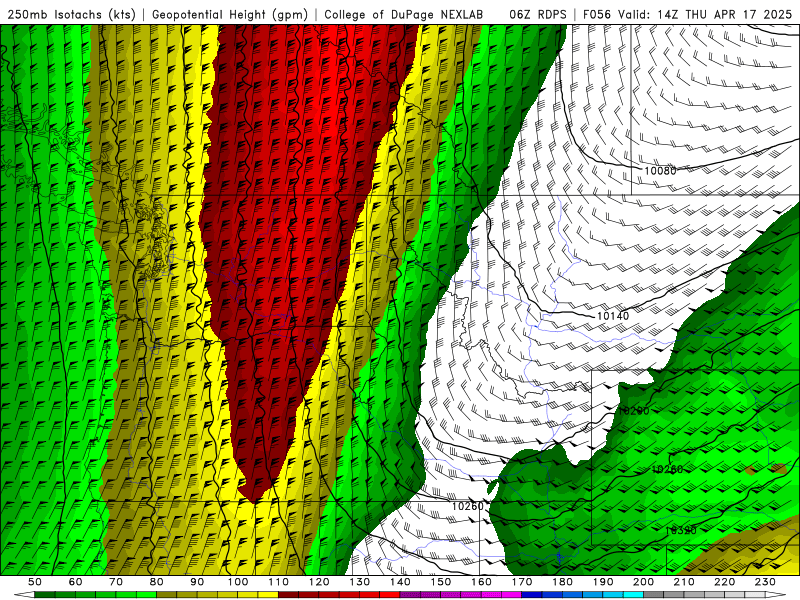Select the dark red swatch just after 110
This screenshot has width=800, height=600.
point(288,595)
